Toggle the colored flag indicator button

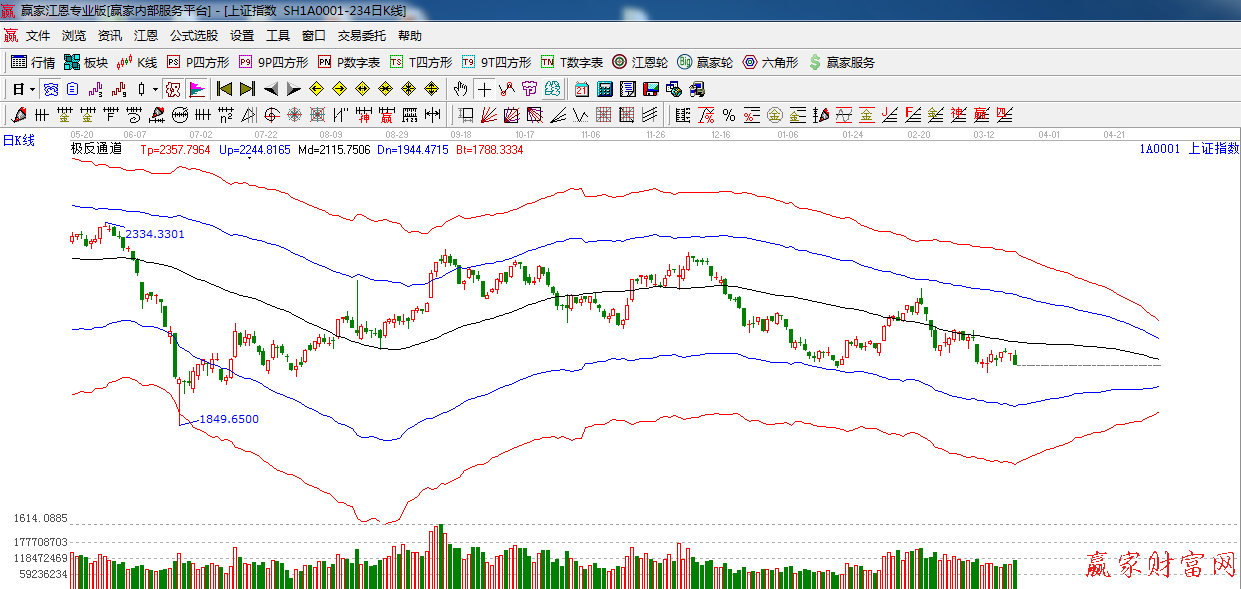(196, 89)
